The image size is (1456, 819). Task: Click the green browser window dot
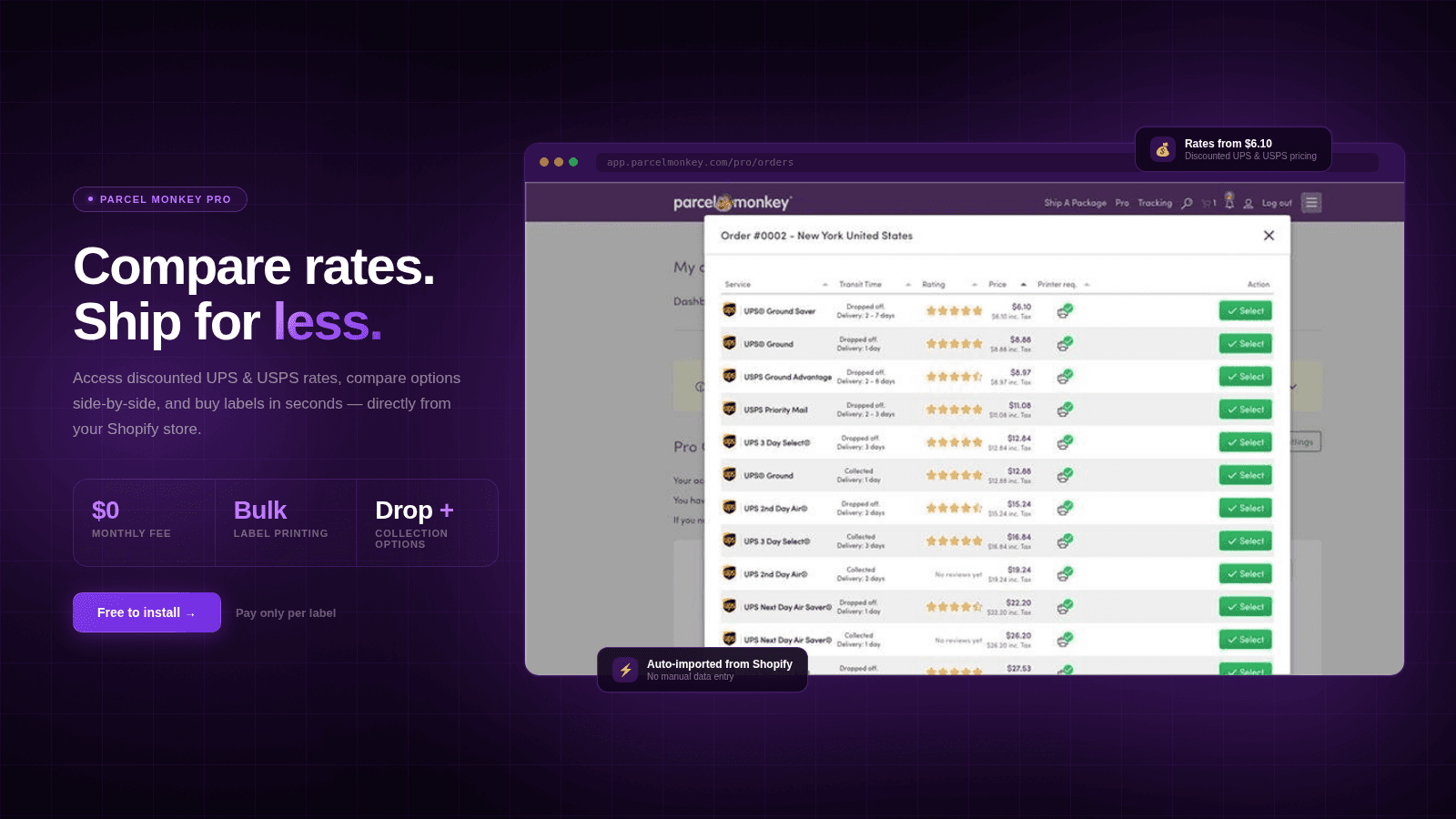[573, 162]
